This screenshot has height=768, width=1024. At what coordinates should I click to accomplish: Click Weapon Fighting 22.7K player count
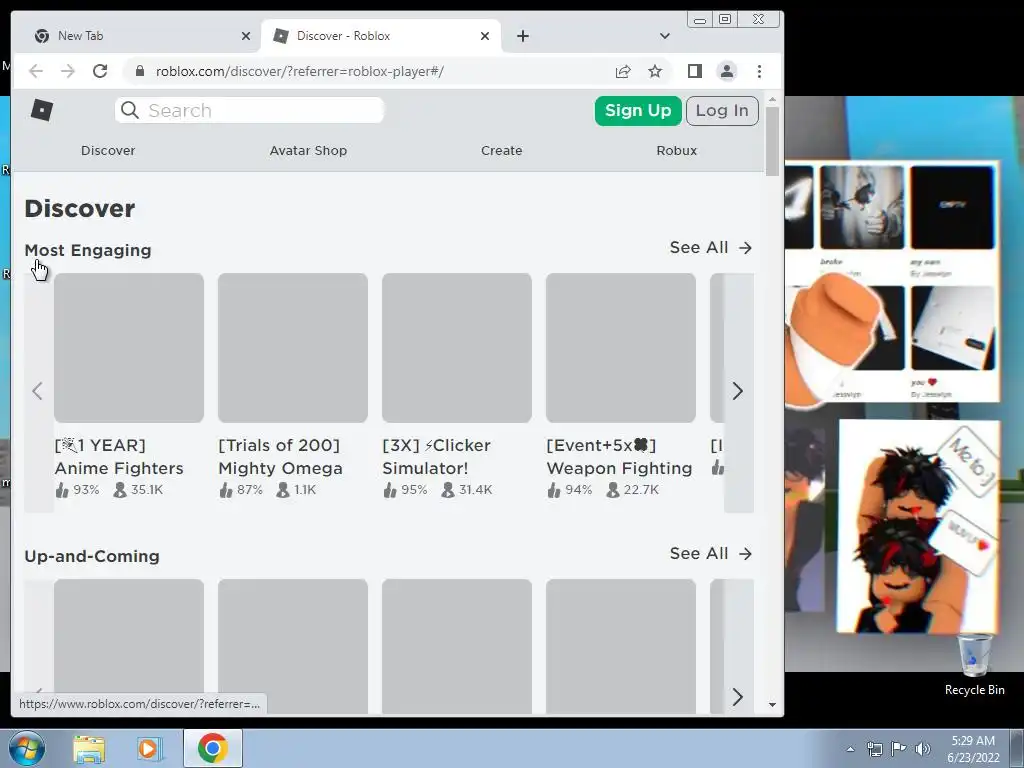click(633, 490)
